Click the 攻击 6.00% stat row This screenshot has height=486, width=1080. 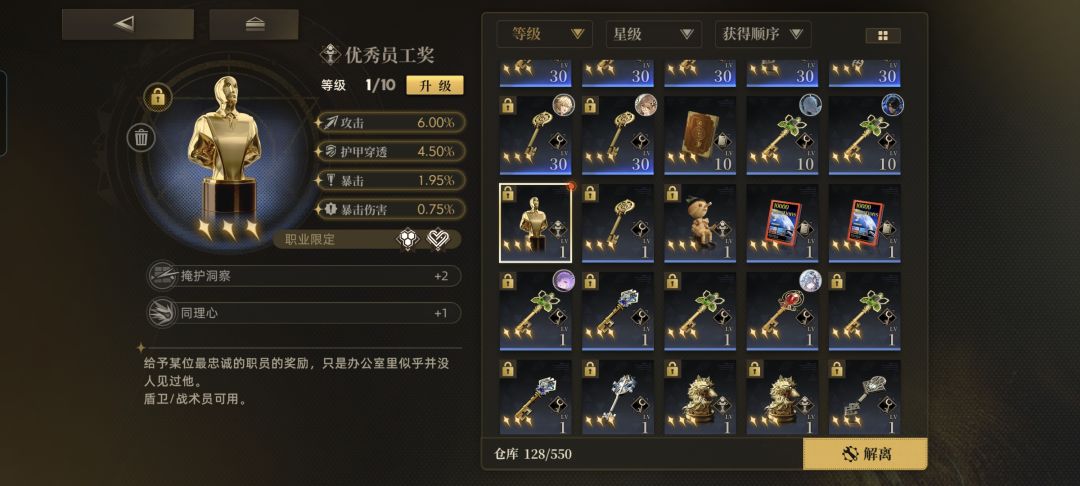391,123
